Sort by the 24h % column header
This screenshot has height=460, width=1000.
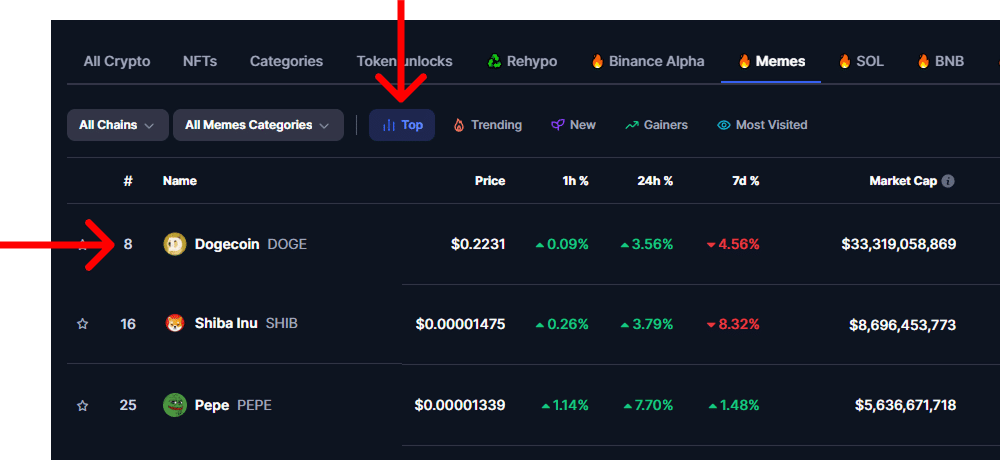pos(655,181)
